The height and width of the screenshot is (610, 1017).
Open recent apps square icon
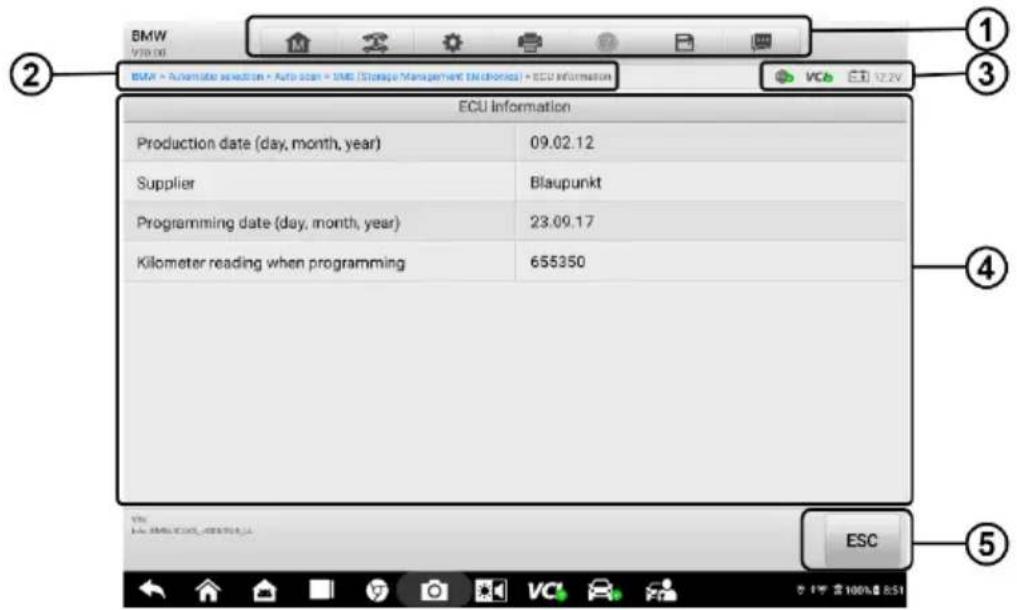321,590
